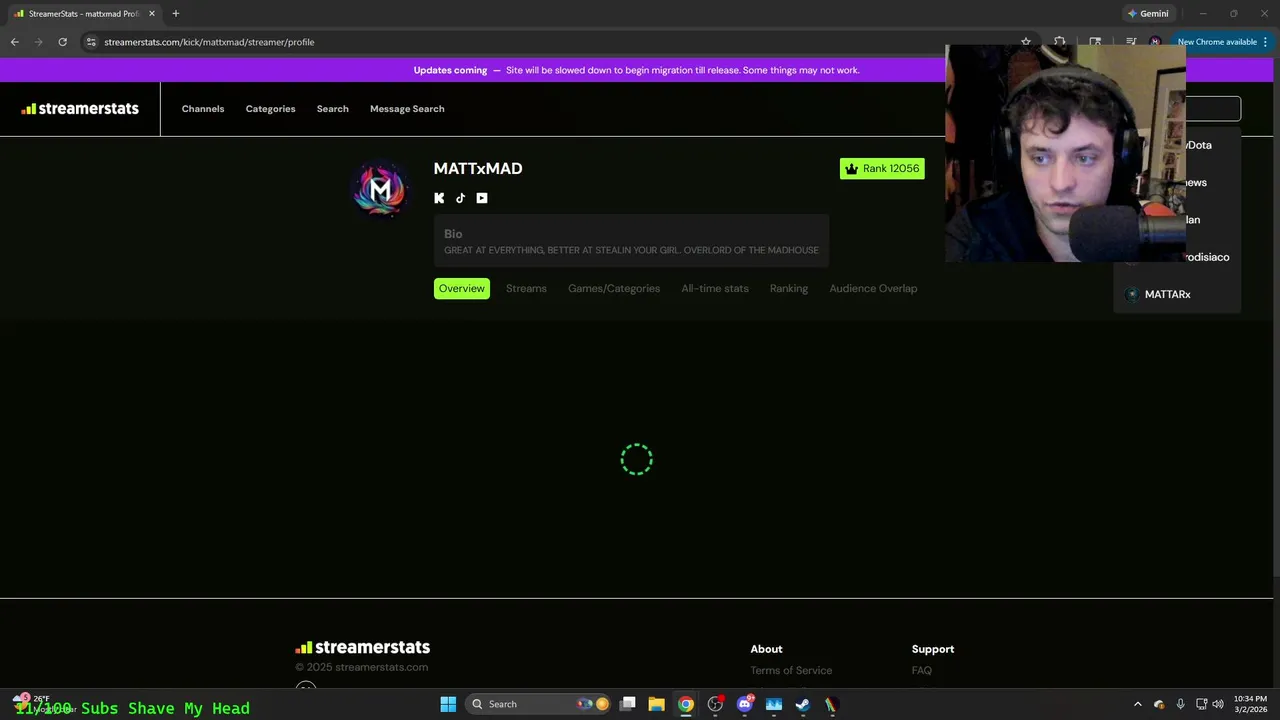The height and width of the screenshot is (720, 1280).
Task: Go back with browser back arrow
Action: [14, 42]
